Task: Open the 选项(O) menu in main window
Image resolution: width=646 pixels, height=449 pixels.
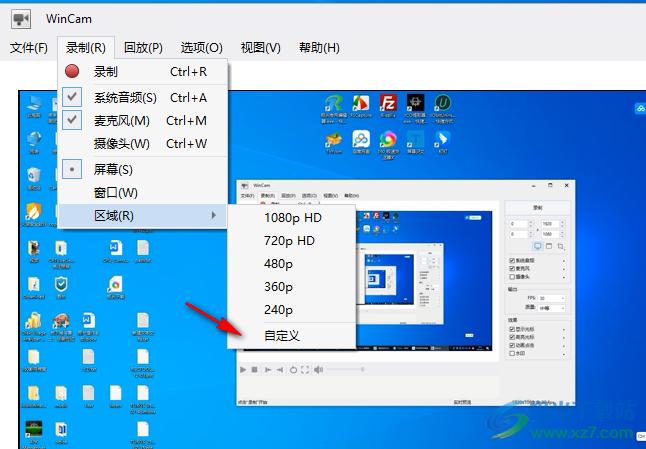Action: point(201,48)
